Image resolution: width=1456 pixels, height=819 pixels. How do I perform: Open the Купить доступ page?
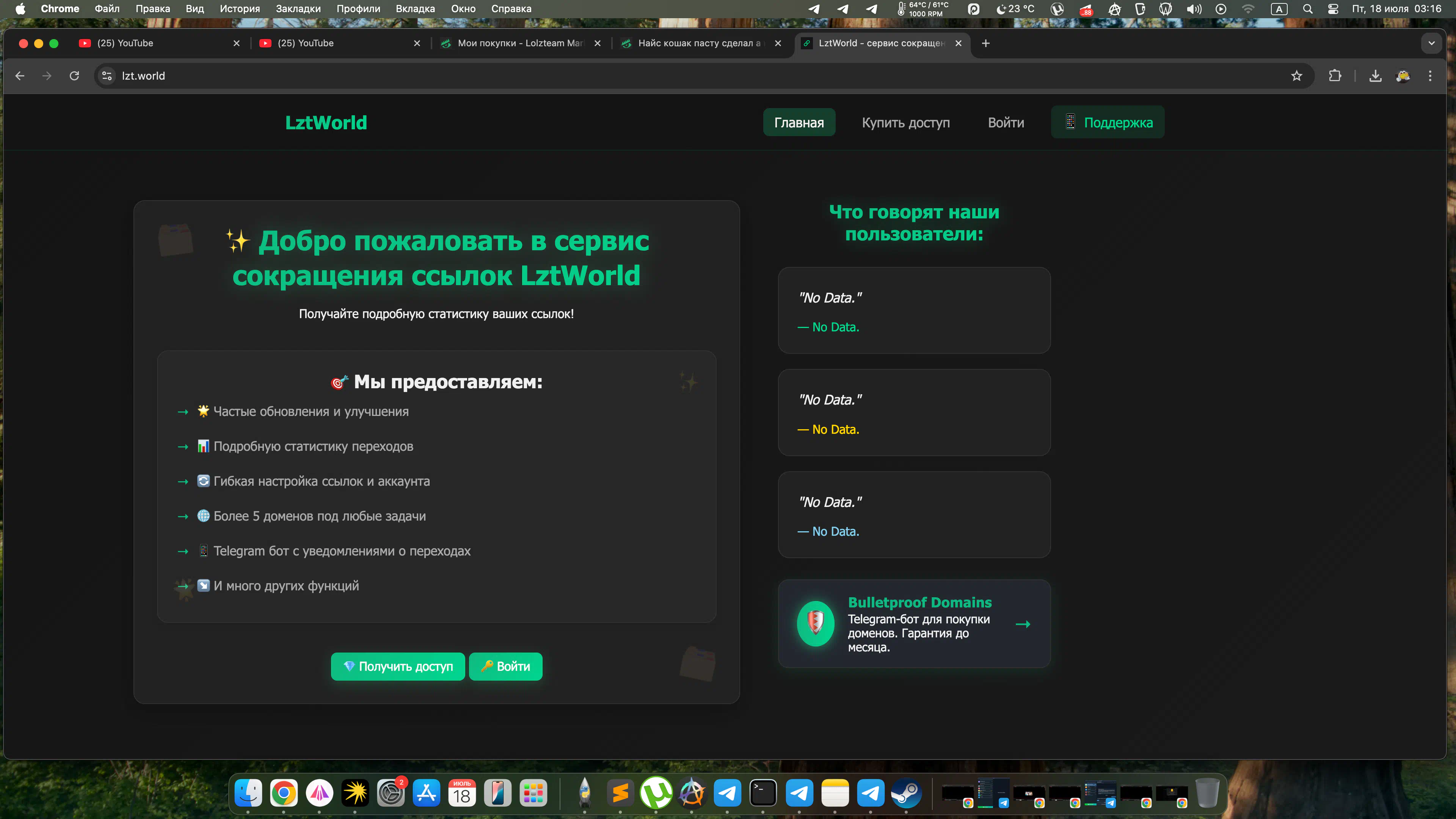(x=905, y=122)
